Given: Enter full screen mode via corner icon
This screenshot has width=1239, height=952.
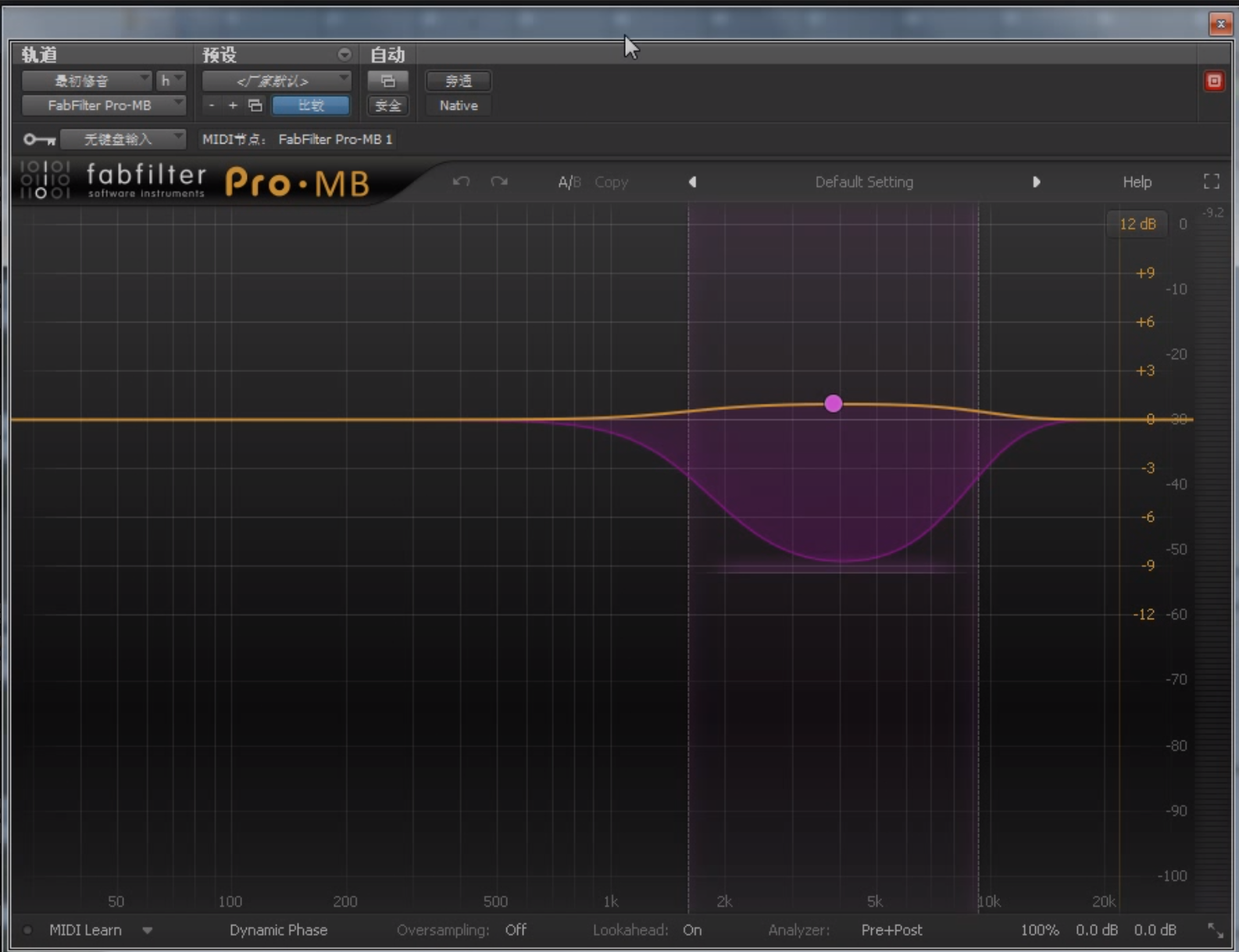Looking at the screenshot, I should pyautogui.click(x=1211, y=182).
